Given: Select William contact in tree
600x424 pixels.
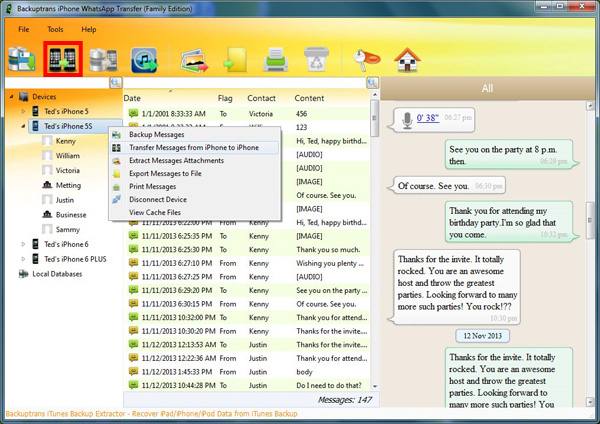Looking at the screenshot, I should pyautogui.click(x=68, y=155).
